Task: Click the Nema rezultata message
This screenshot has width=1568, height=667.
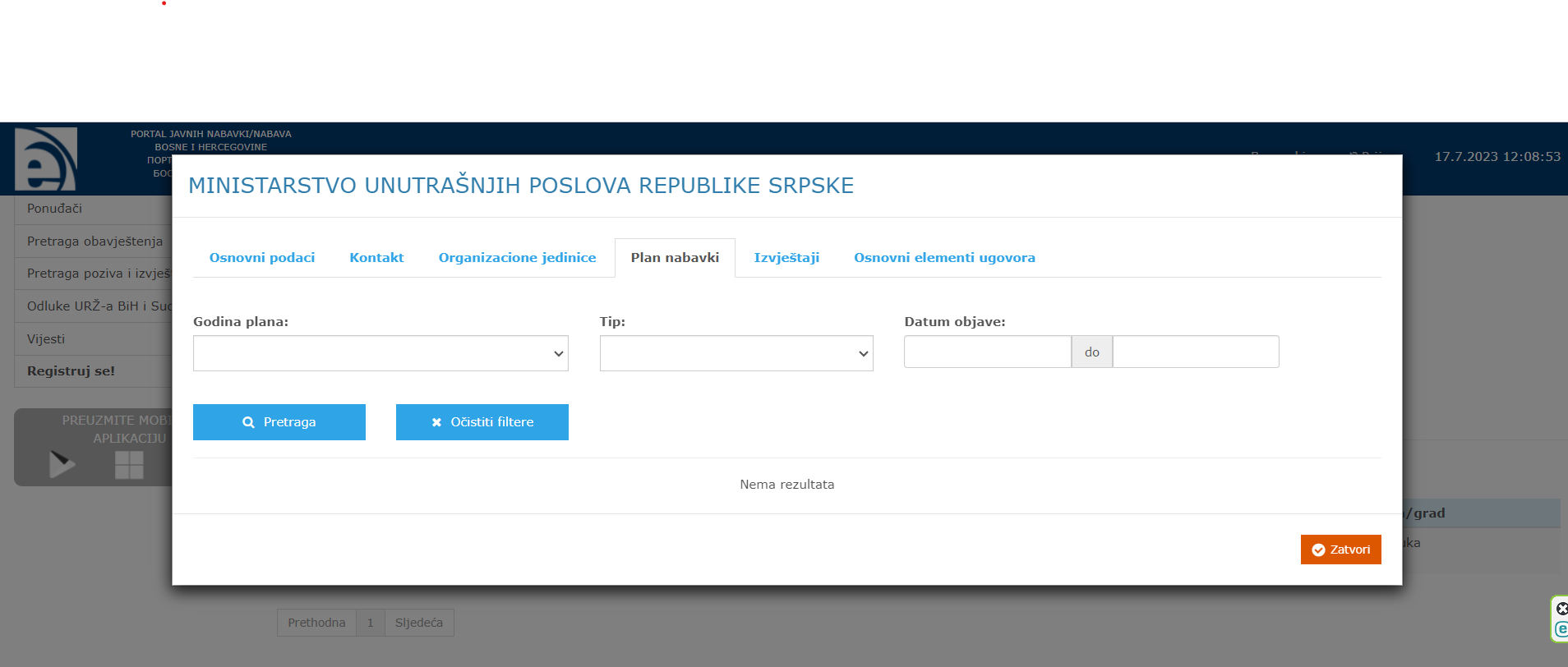Action: [x=786, y=485]
